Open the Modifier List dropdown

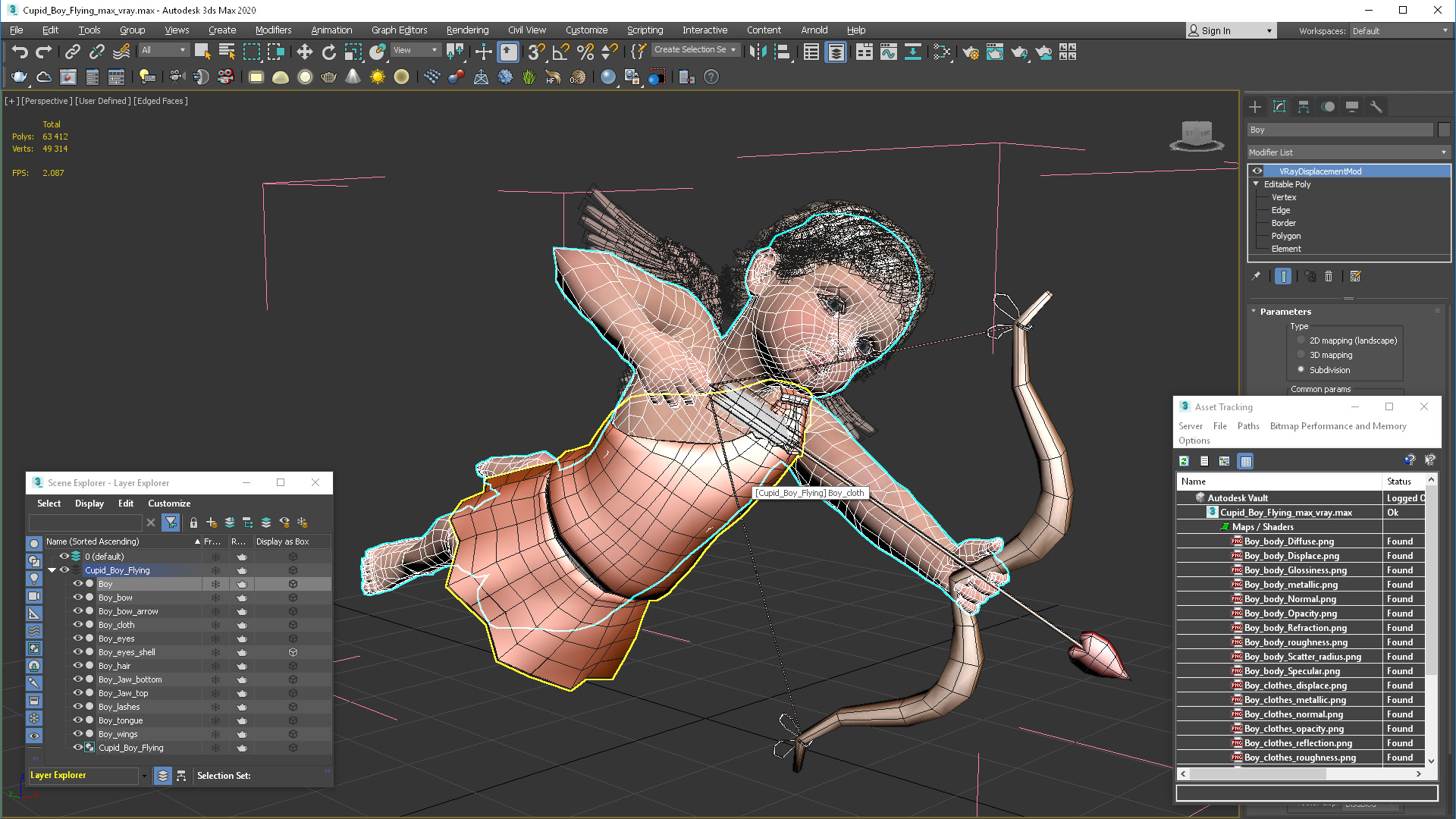click(1348, 152)
